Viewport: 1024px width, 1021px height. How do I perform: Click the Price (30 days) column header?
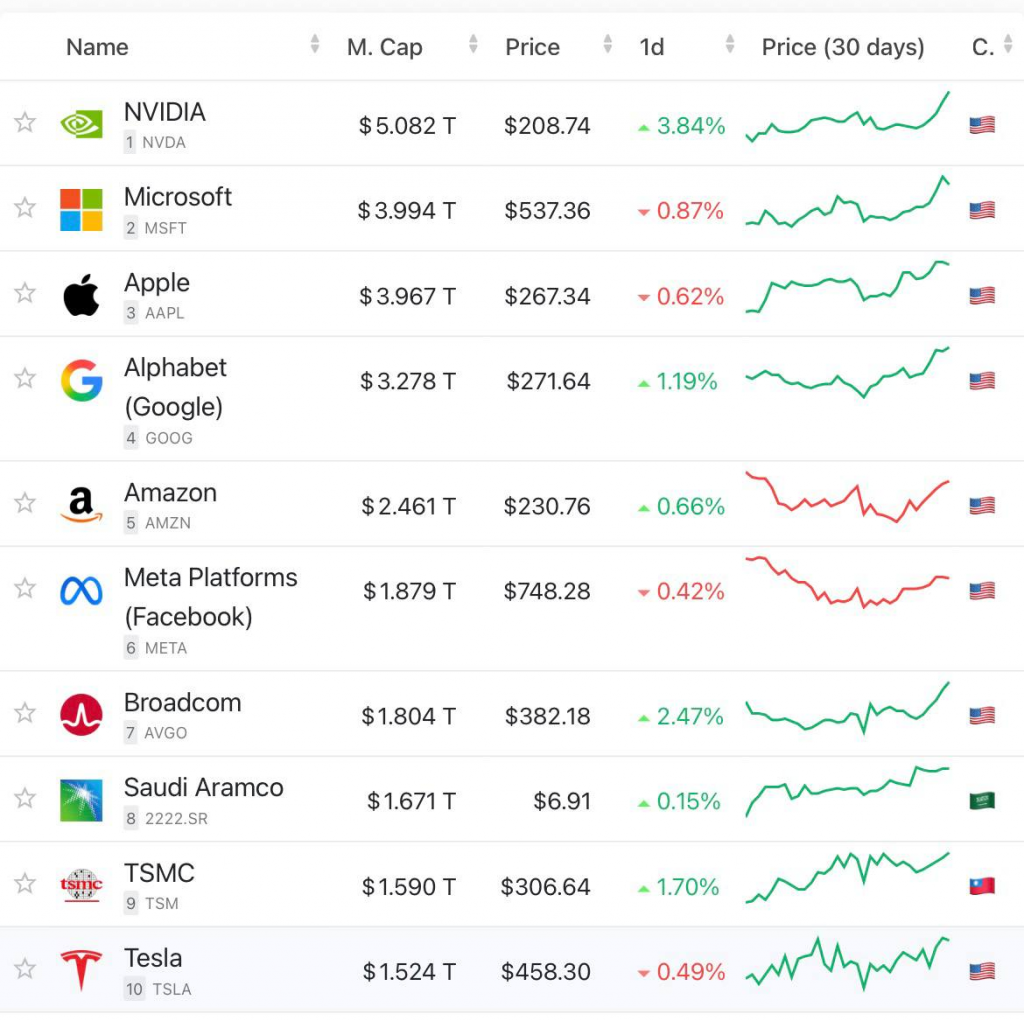(842, 47)
